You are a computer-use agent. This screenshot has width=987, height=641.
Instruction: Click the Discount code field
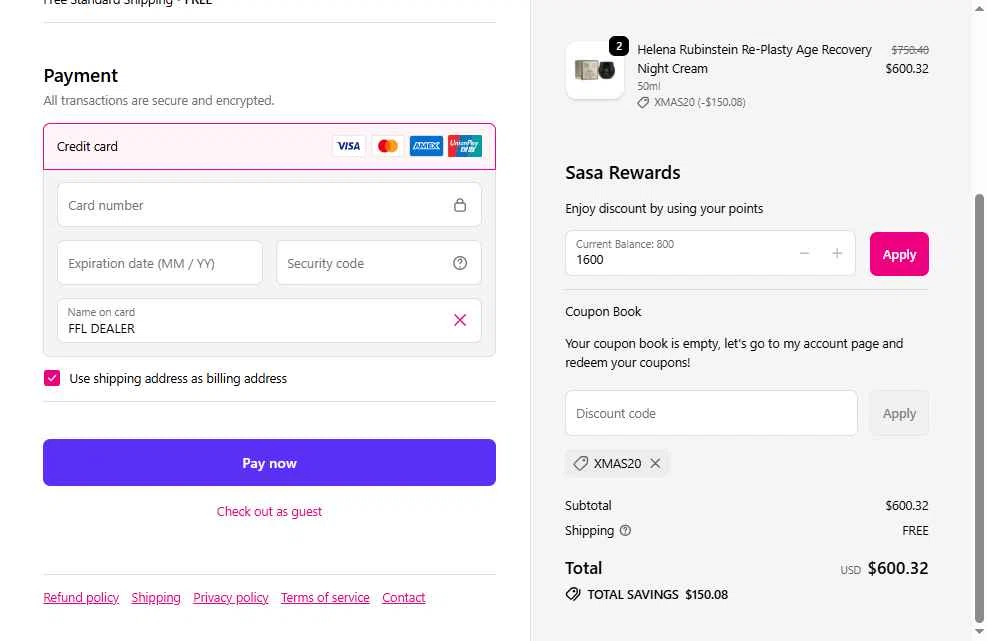(711, 413)
